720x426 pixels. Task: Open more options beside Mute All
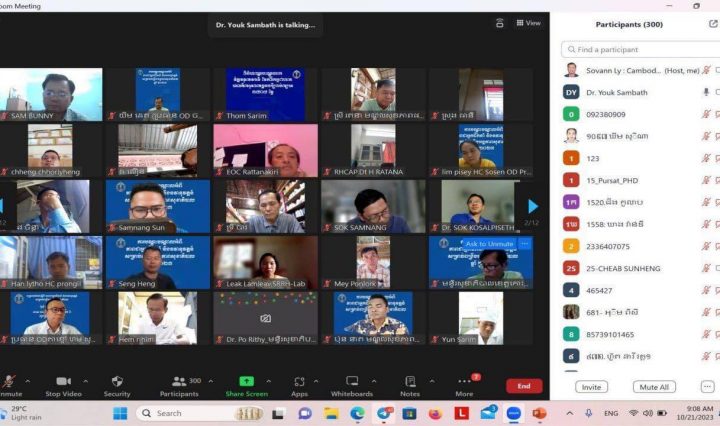[708, 387]
